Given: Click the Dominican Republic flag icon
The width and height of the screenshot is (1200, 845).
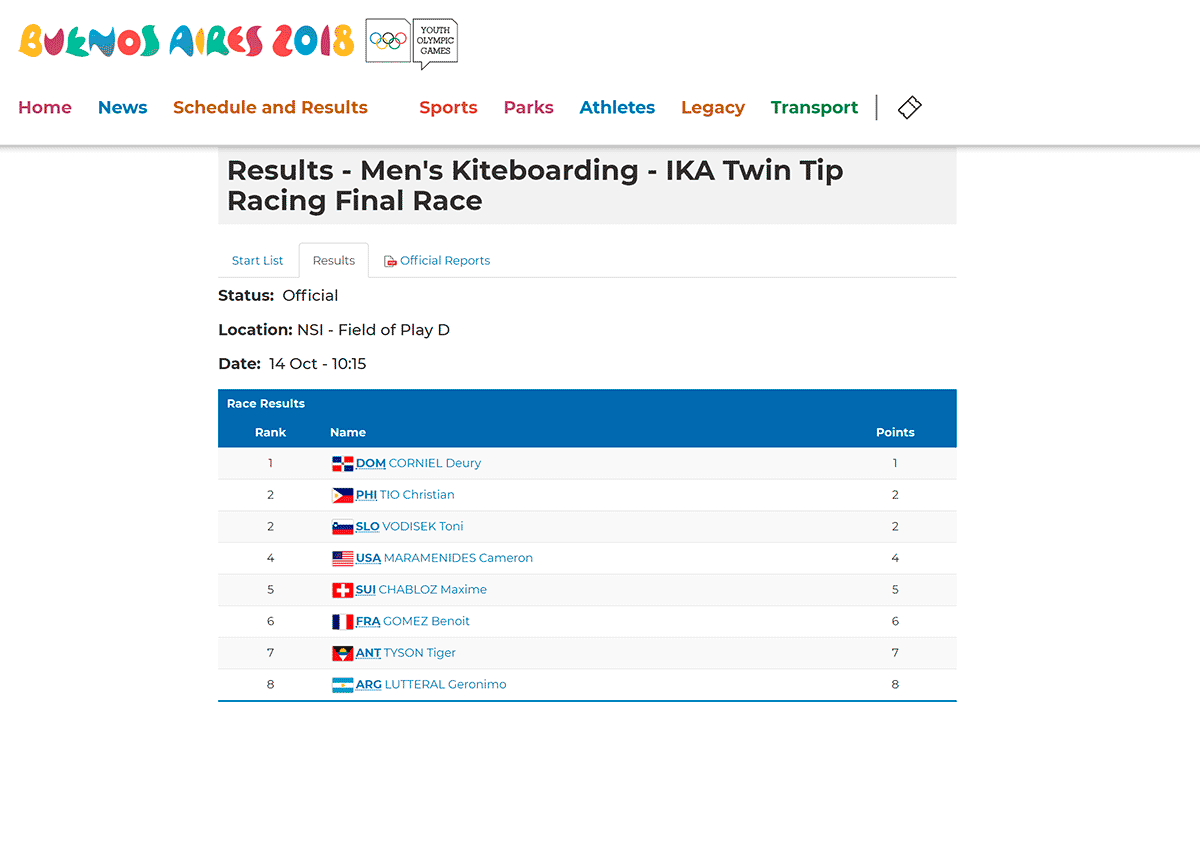Looking at the screenshot, I should click(x=343, y=463).
